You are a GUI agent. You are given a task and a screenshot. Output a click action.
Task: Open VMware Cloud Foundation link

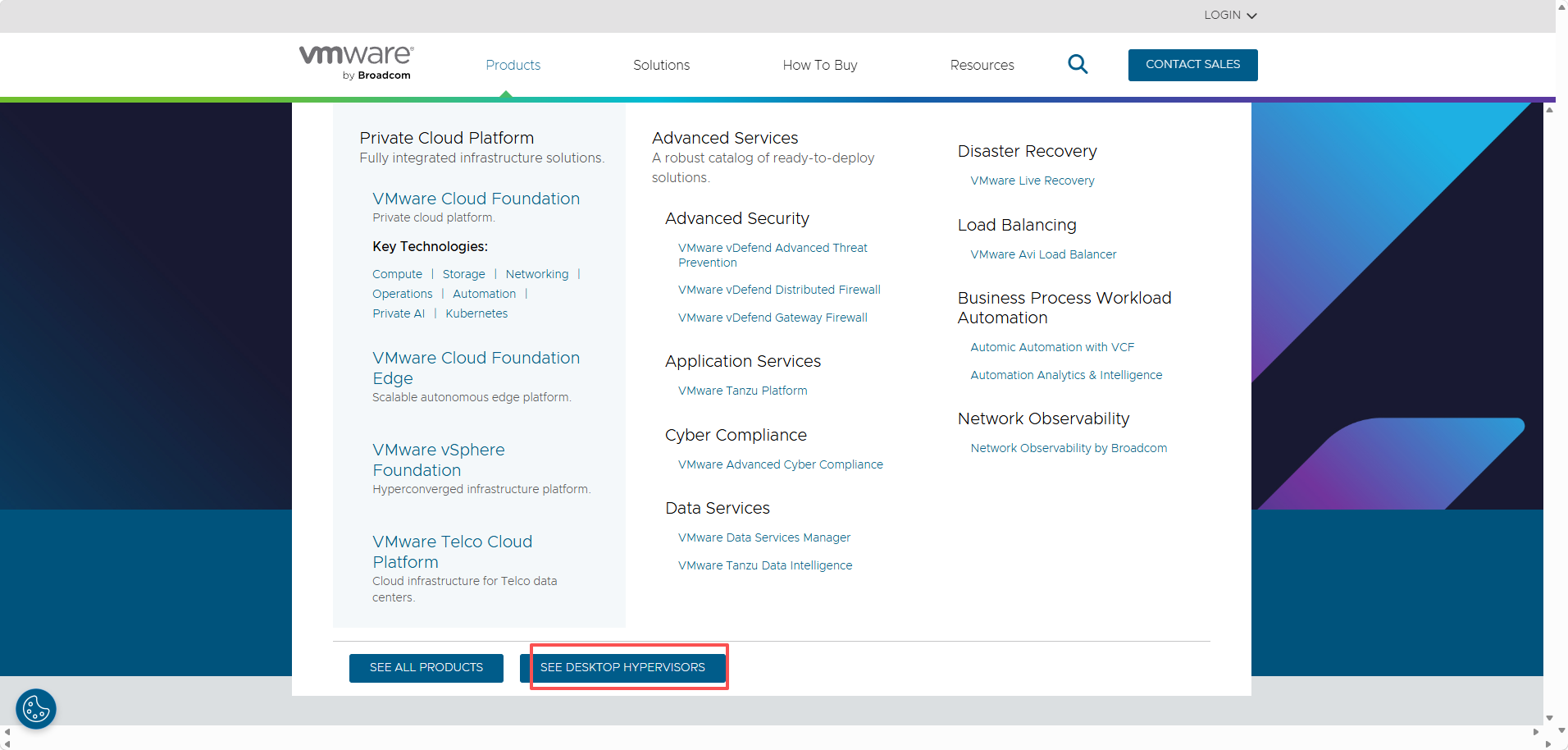point(476,199)
